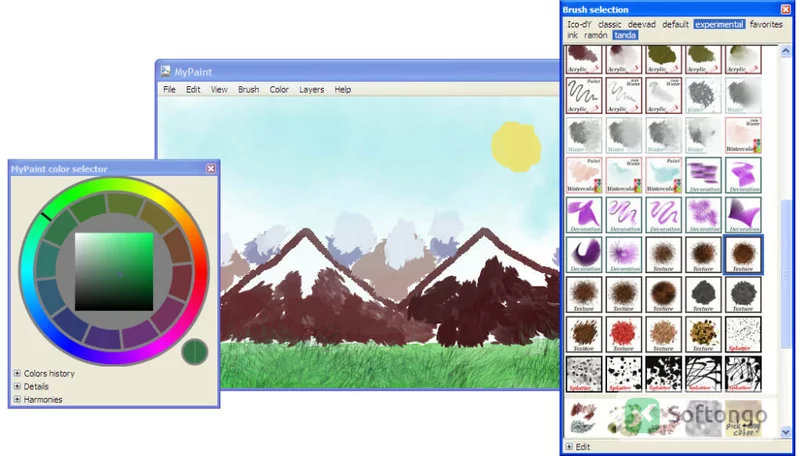This screenshot has width=800, height=456.
Task: Select the teal Watercolor Only Water brush
Action: tap(623, 175)
